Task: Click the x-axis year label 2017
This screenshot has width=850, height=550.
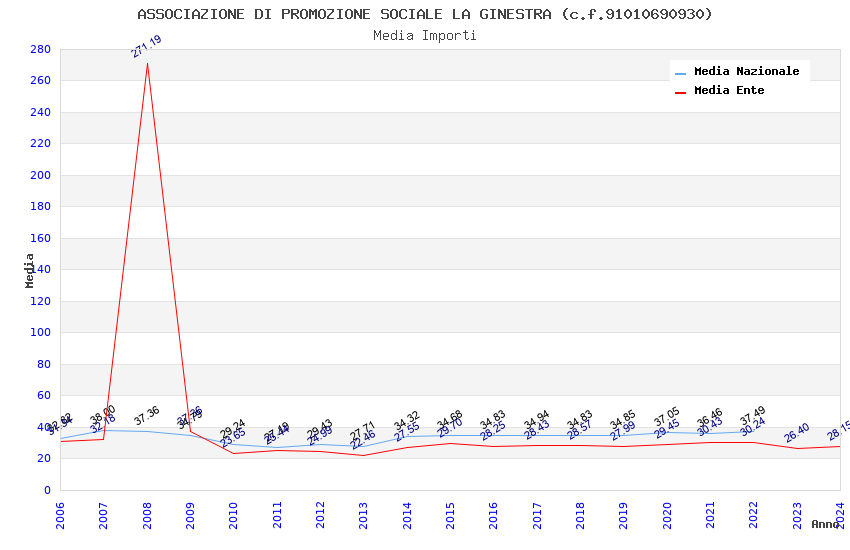Action: click(x=537, y=515)
